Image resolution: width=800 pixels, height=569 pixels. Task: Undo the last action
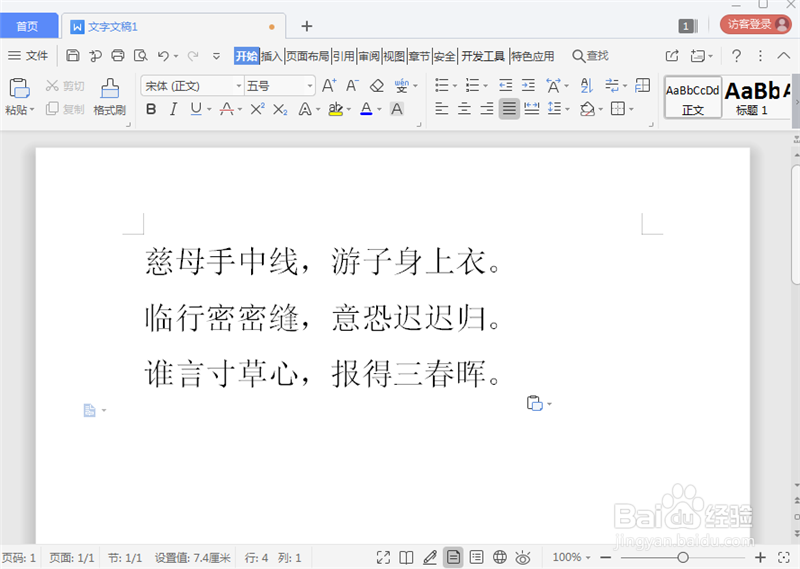(163, 56)
